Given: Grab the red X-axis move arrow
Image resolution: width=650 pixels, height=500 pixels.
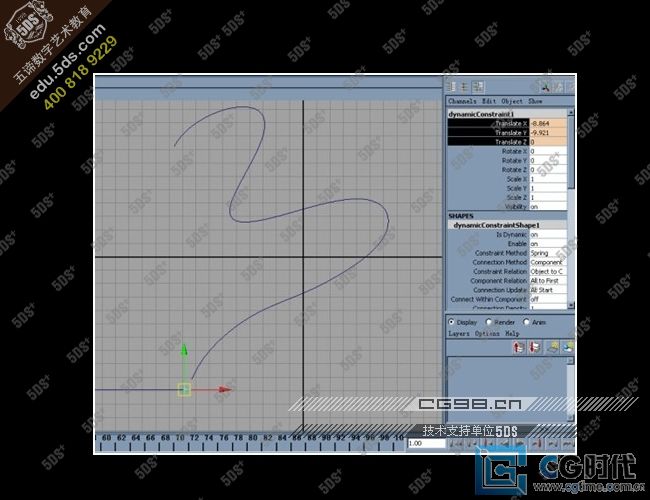Looking at the screenshot, I should (x=224, y=389).
